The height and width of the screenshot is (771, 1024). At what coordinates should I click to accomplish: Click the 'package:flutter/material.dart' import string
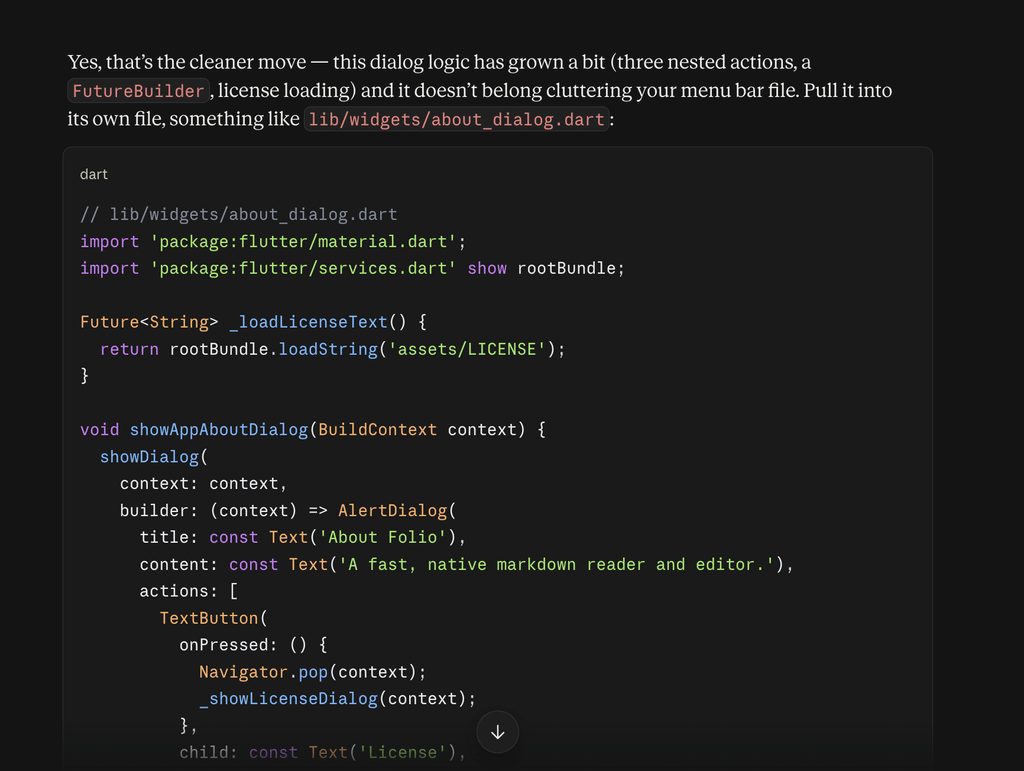[x=303, y=242]
